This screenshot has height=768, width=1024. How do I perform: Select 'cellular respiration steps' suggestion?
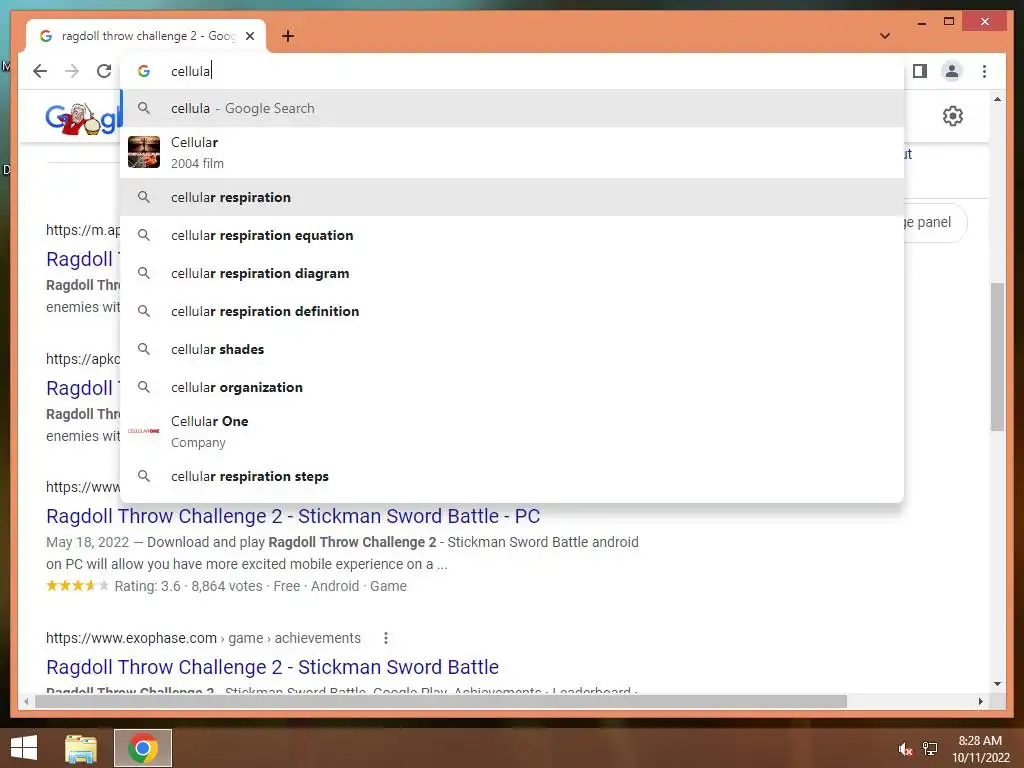tap(512, 476)
